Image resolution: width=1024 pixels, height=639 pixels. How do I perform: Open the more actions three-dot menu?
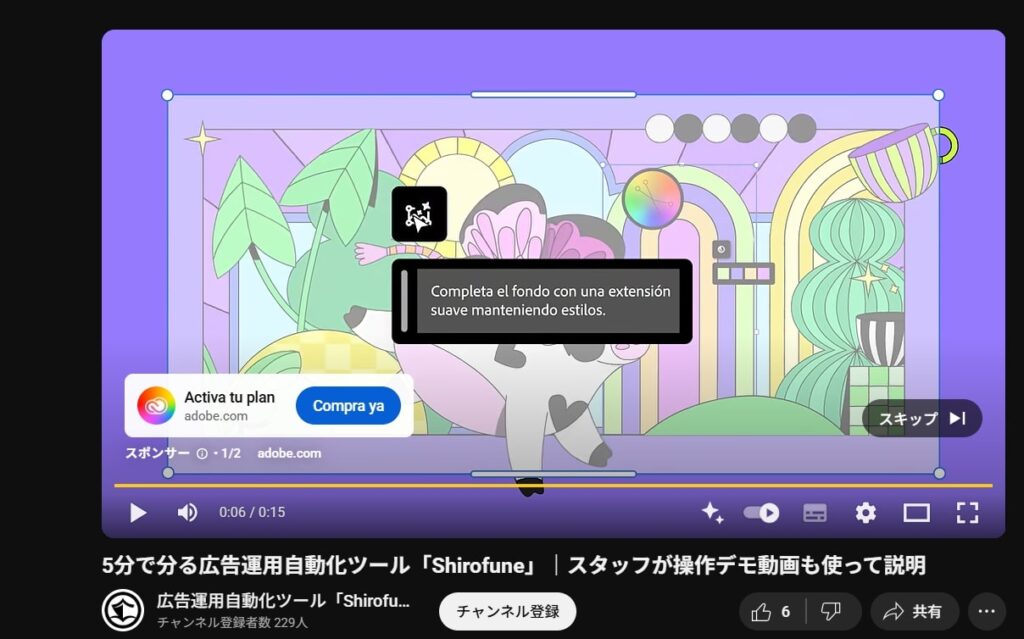point(986,611)
